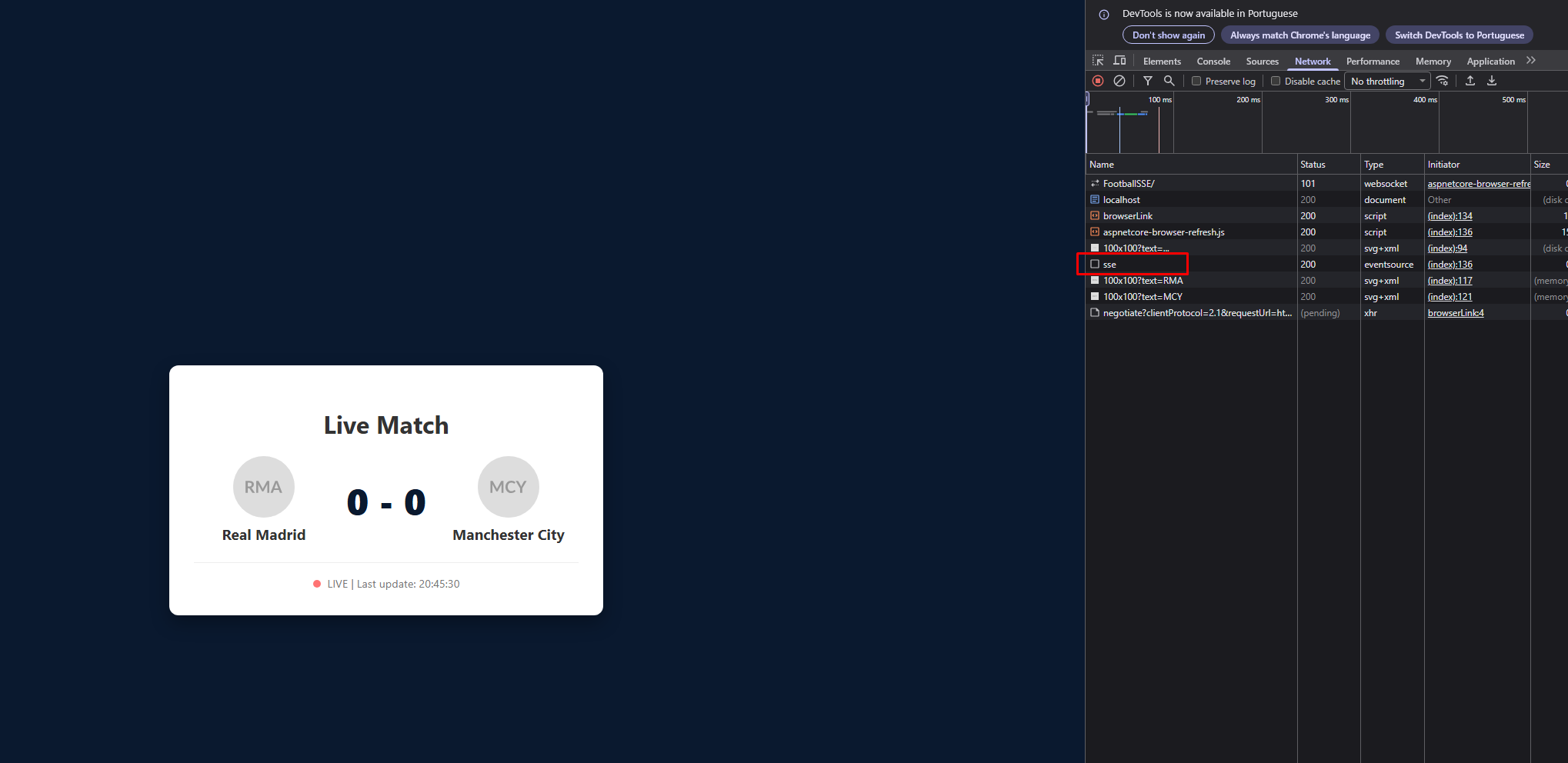Toggle device toolbar icon
The height and width of the screenshot is (763, 1568).
coord(1120,61)
